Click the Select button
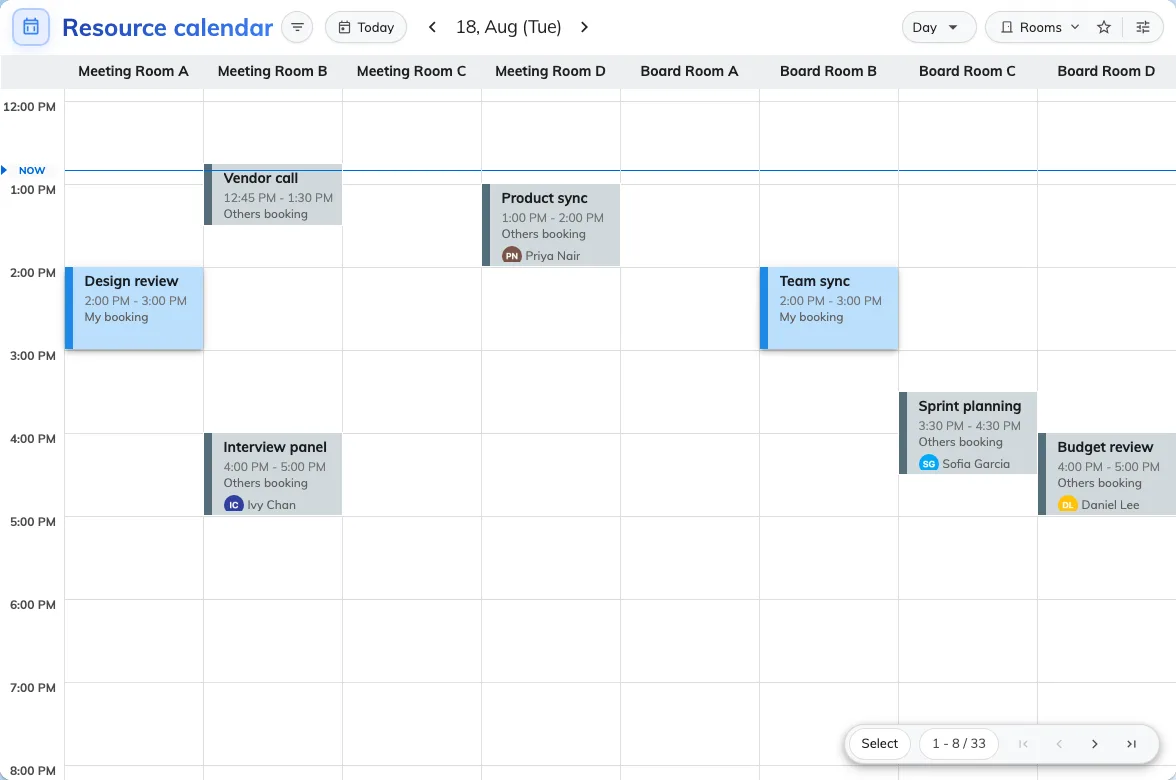 pyautogui.click(x=879, y=743)
